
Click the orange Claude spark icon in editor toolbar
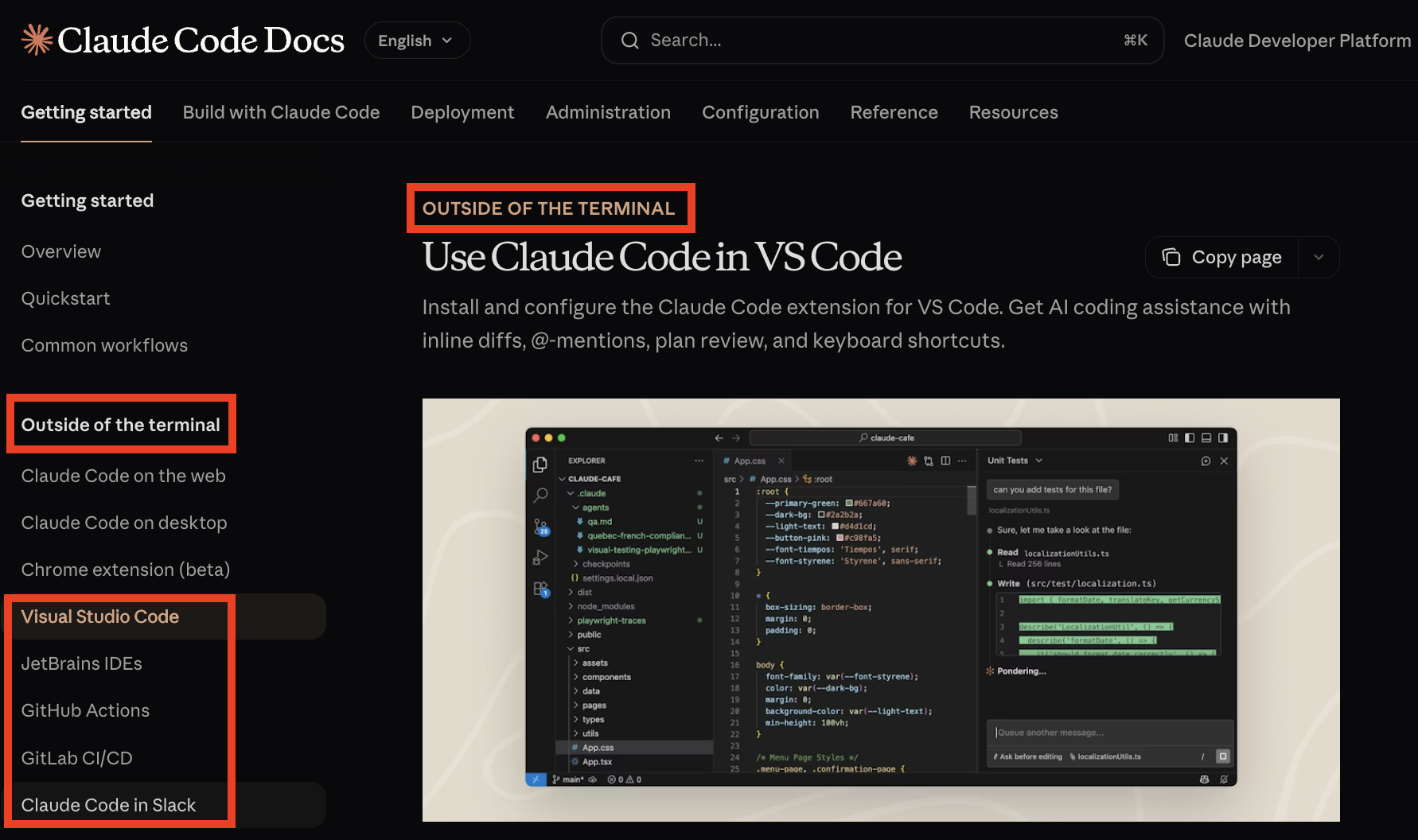tap(912, 461)
